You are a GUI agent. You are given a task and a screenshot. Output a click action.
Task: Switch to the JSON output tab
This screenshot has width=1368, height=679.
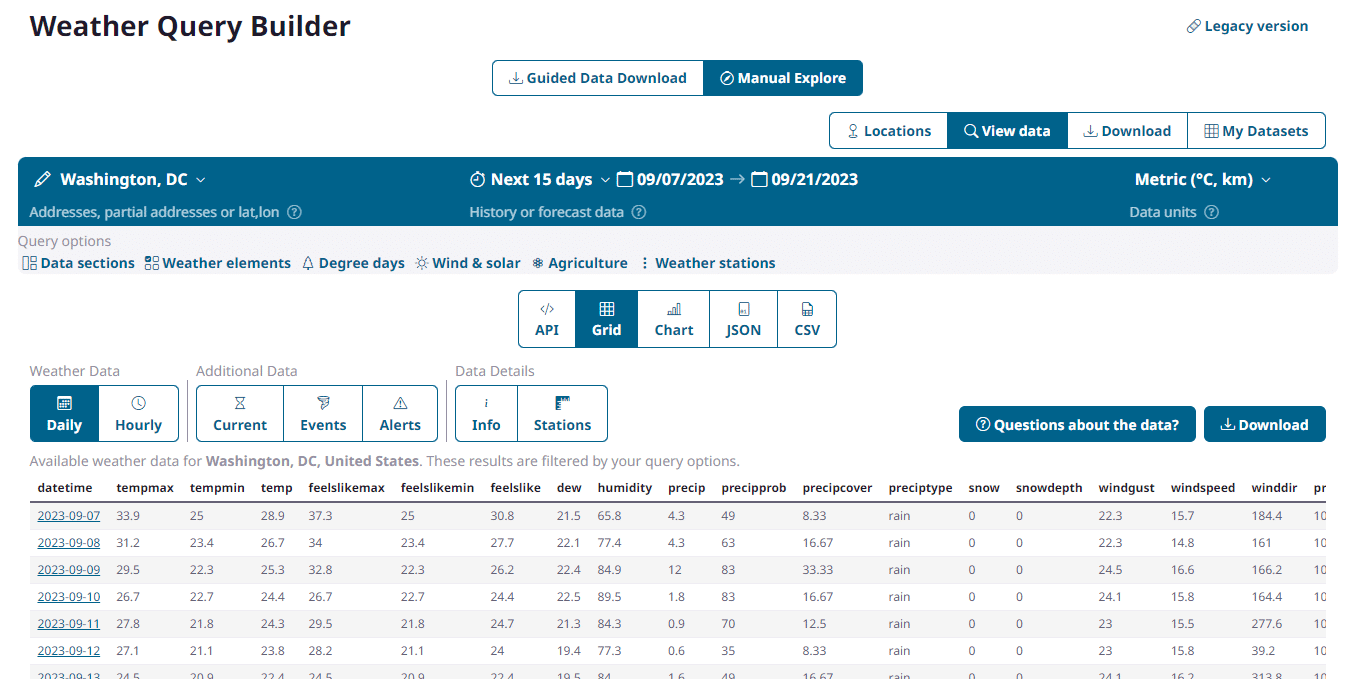(x=743, y=319)
